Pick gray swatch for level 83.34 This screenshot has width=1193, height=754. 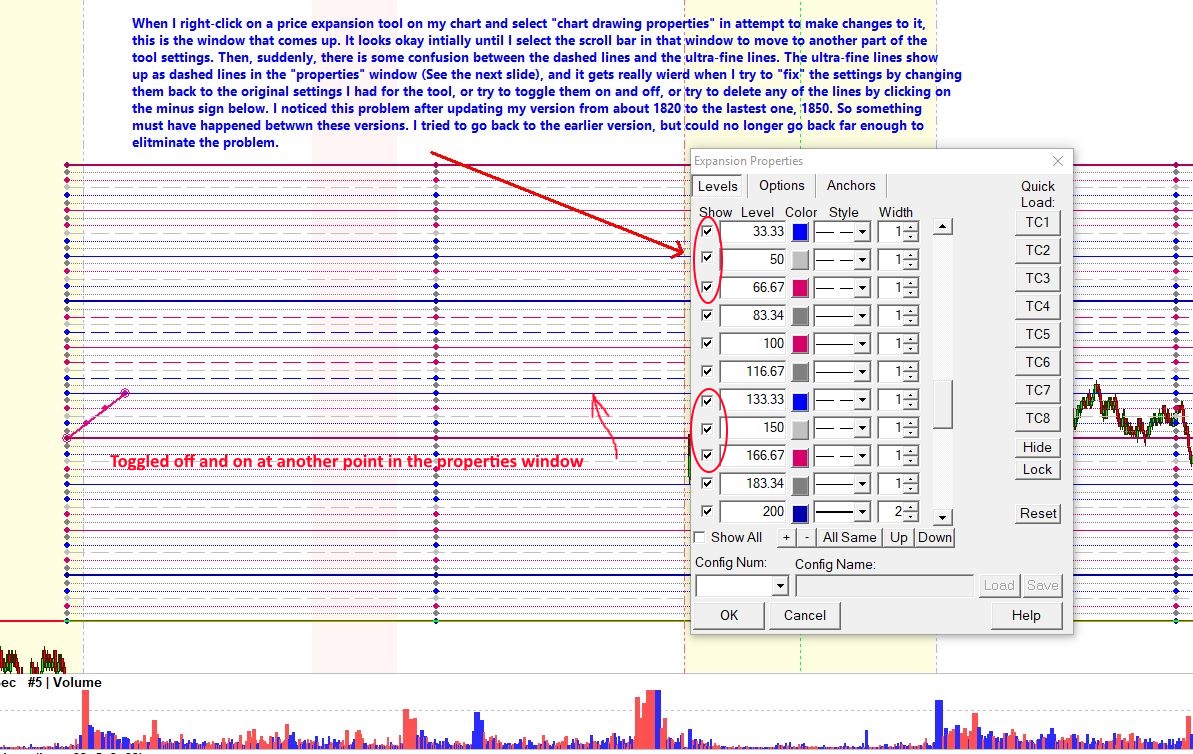pos(800,316)
